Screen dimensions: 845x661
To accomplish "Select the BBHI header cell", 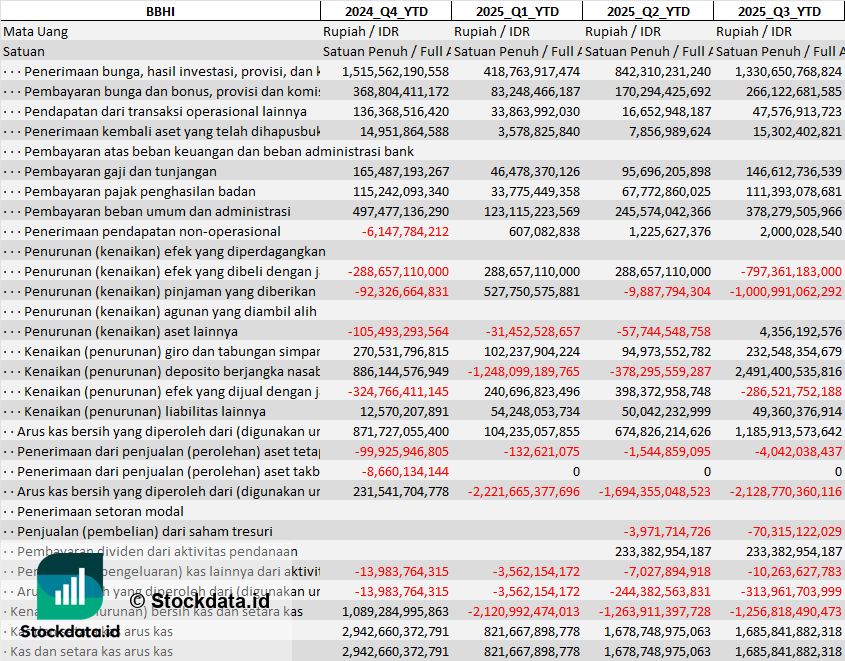I will (160, 11).
